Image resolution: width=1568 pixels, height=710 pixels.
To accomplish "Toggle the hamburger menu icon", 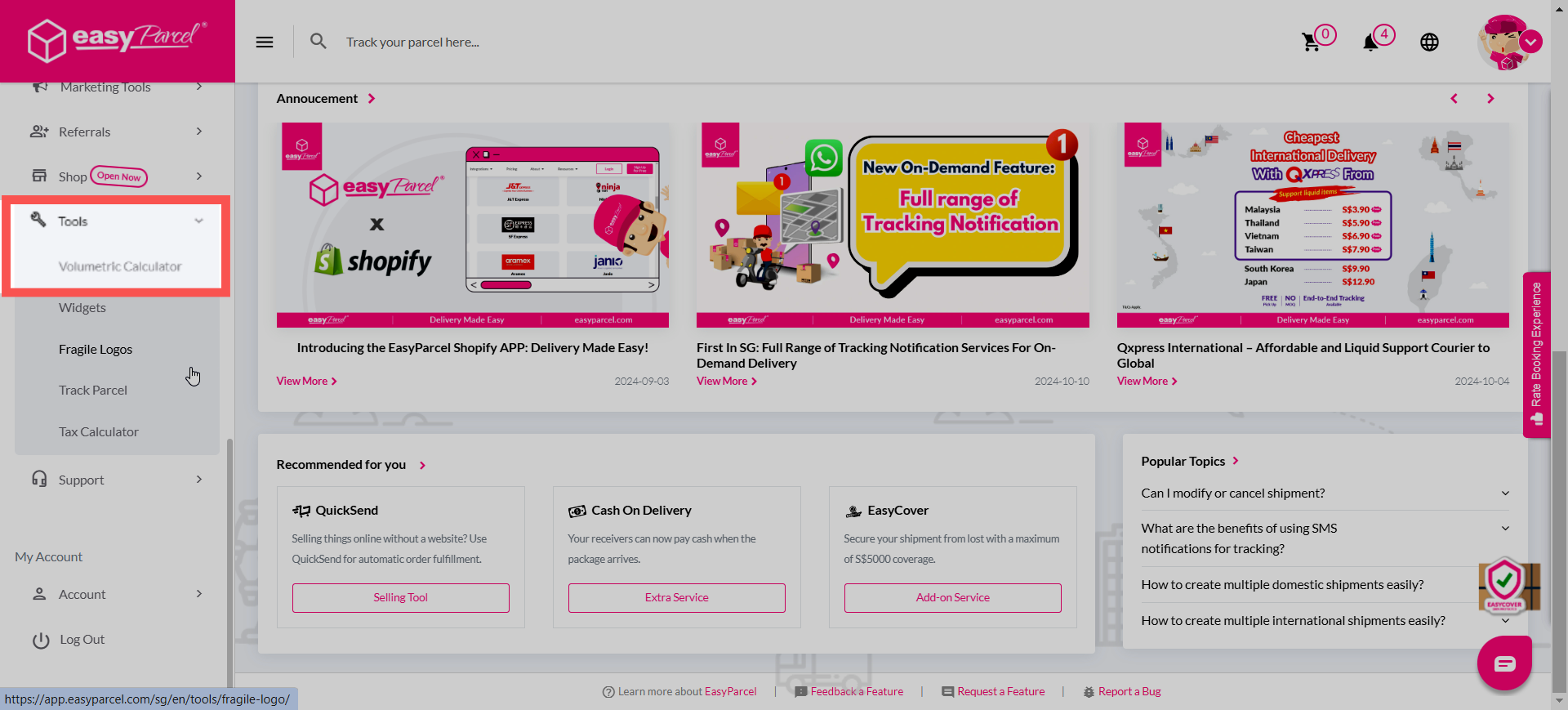I will point(265,42).
